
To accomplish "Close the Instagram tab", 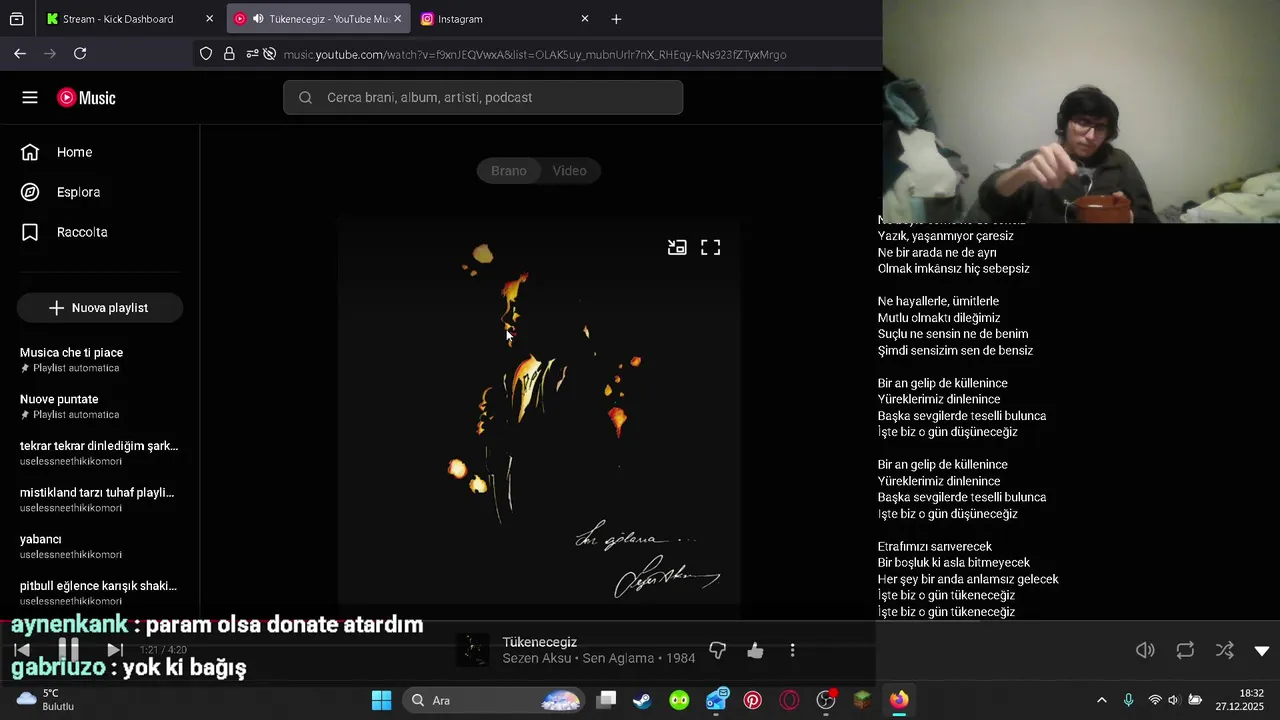I will tap(585, 19).
